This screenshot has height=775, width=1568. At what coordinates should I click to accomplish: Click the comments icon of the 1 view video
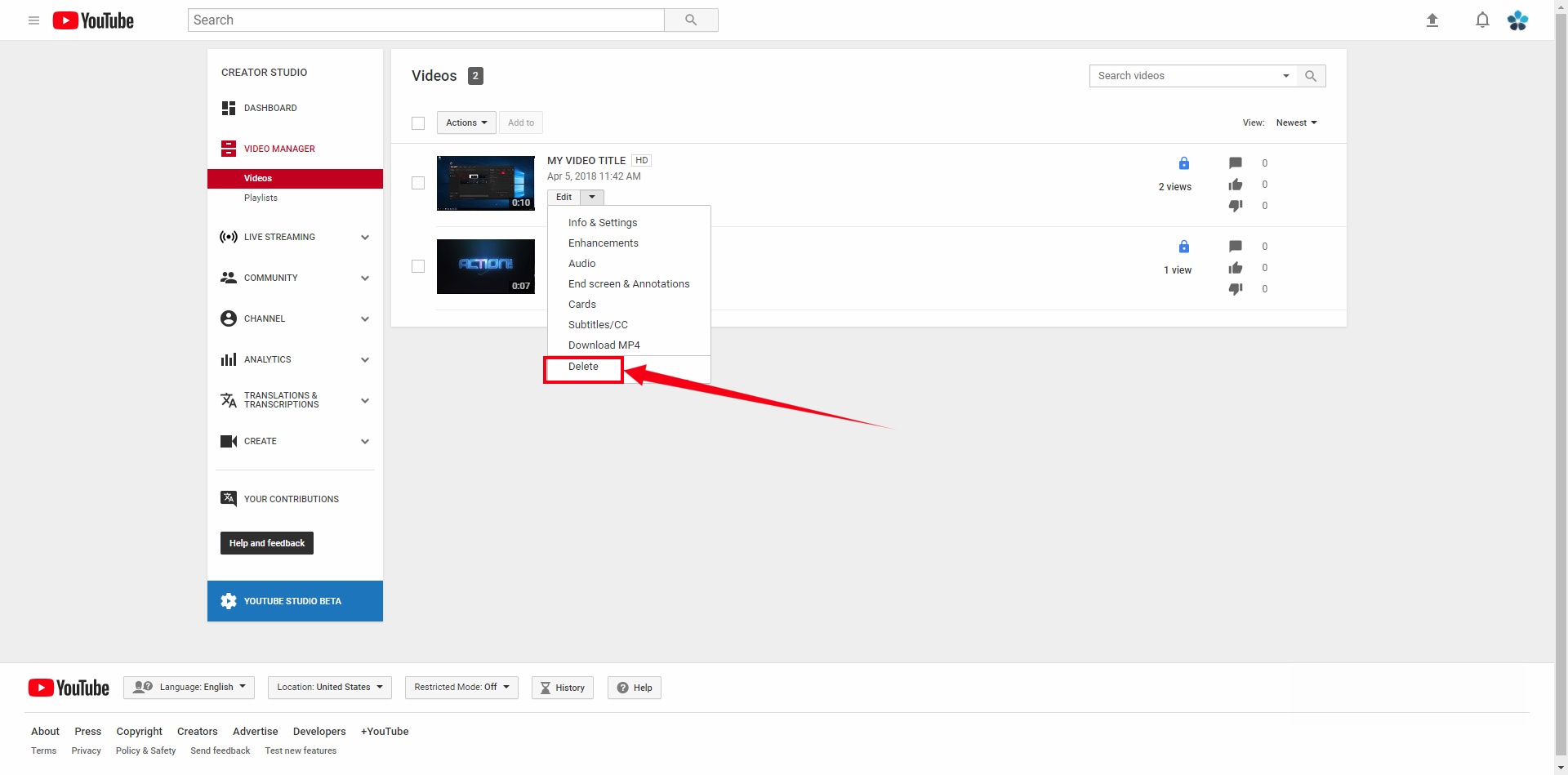click(x=1236, y=247)
